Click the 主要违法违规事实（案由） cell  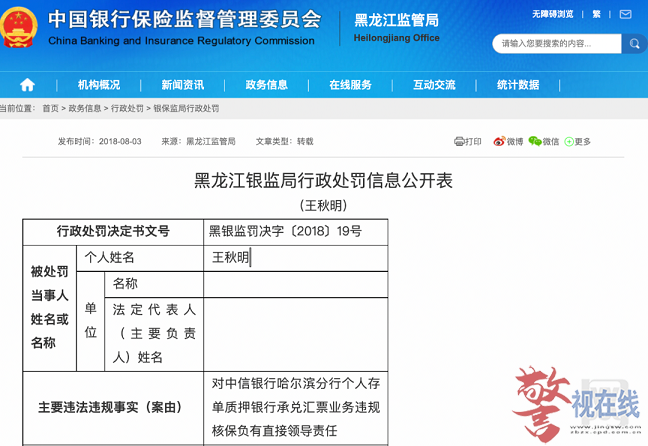(x=113, y=408)
